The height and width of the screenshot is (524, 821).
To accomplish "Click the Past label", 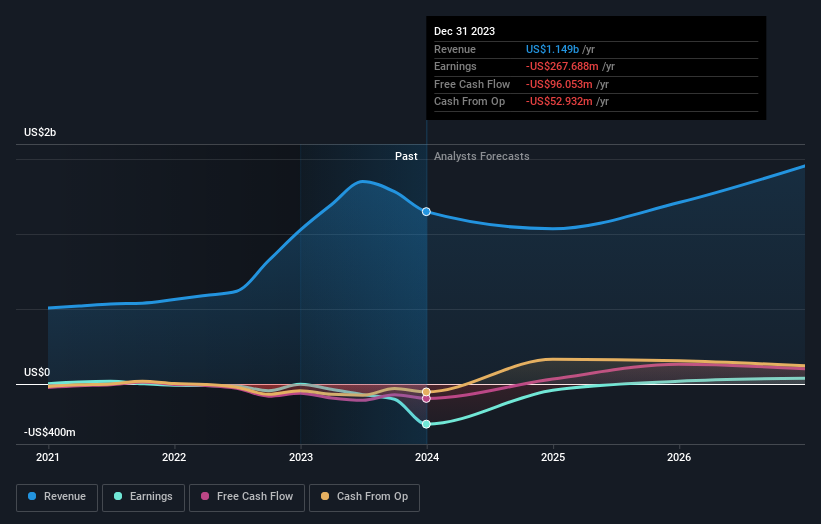I will [x=406, y=157].
